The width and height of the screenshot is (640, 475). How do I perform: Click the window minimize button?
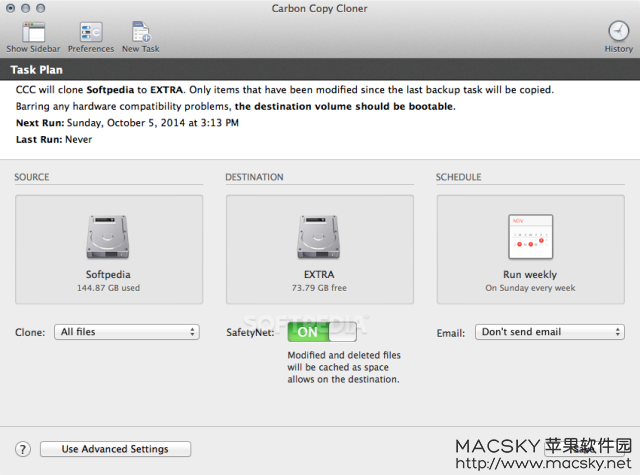point(25,8)
